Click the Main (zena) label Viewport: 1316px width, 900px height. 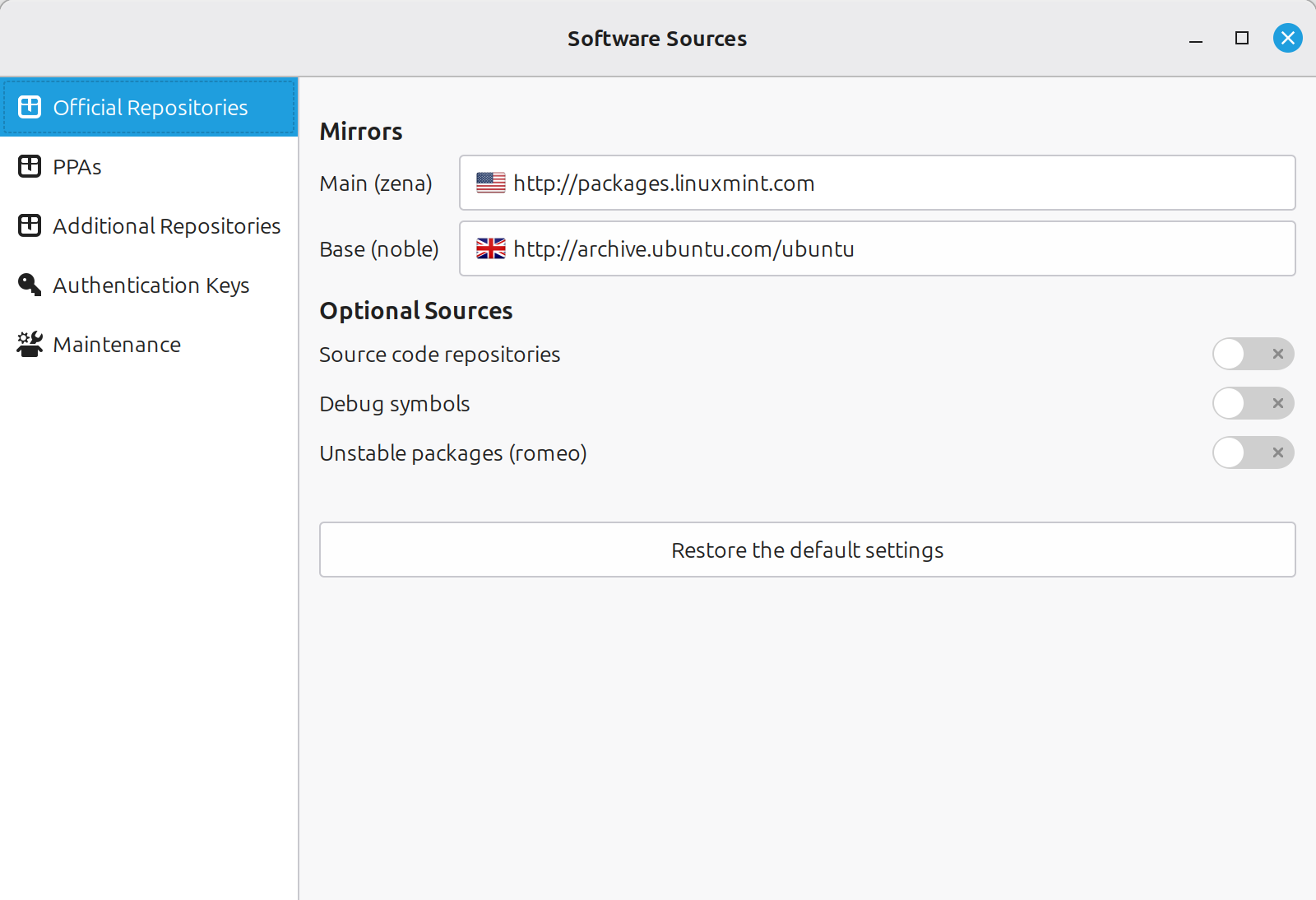coord(376,183)
